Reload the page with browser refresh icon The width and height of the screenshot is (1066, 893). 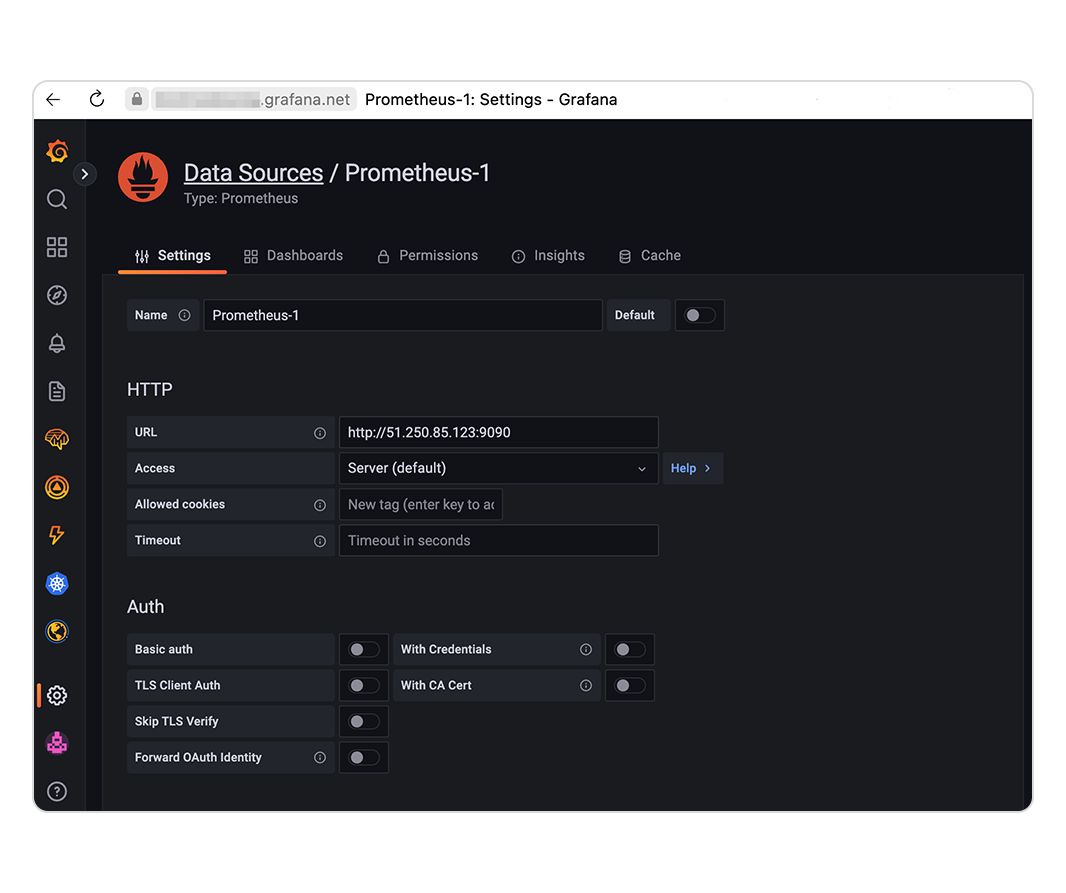click(97, 99)
